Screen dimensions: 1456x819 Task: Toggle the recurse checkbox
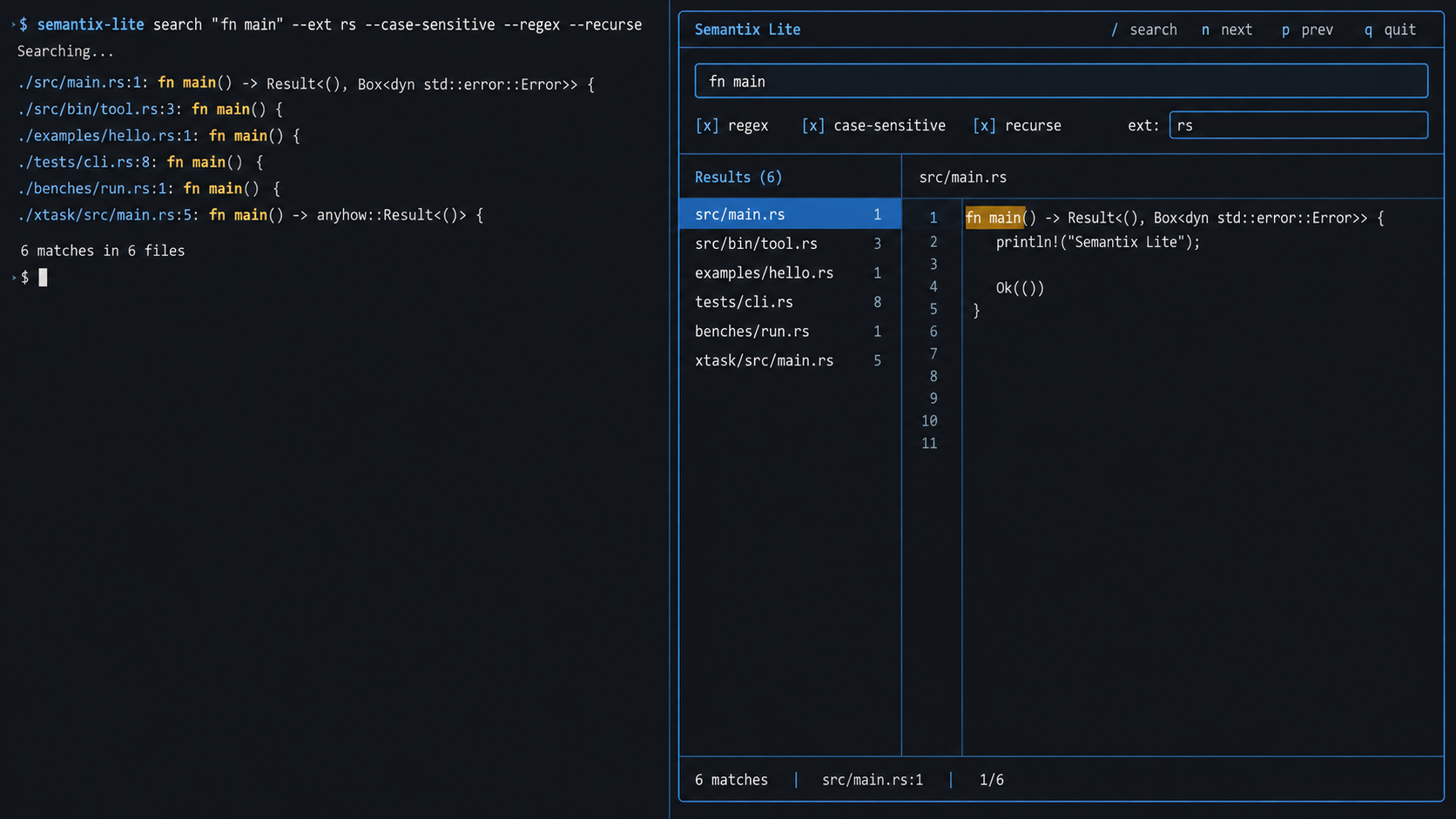[984, 125]
